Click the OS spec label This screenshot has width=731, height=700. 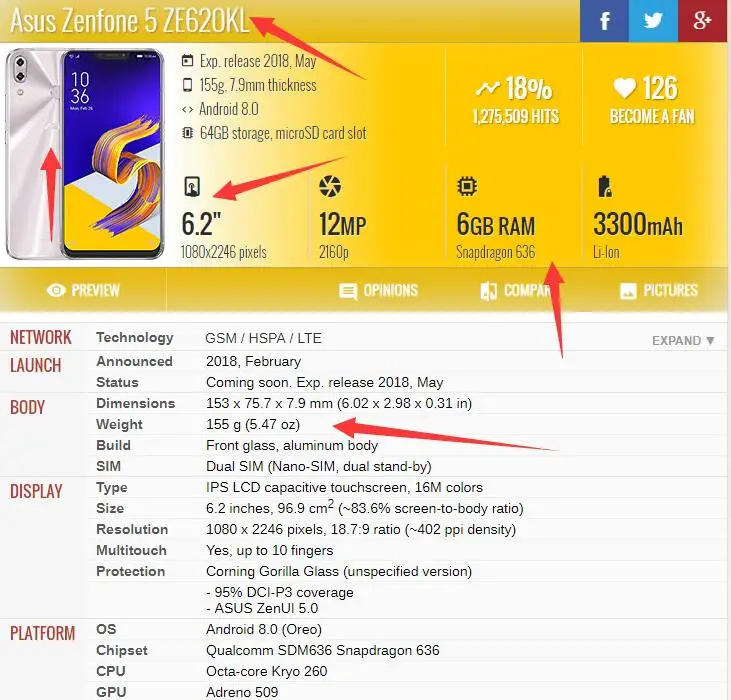(106, 629)
